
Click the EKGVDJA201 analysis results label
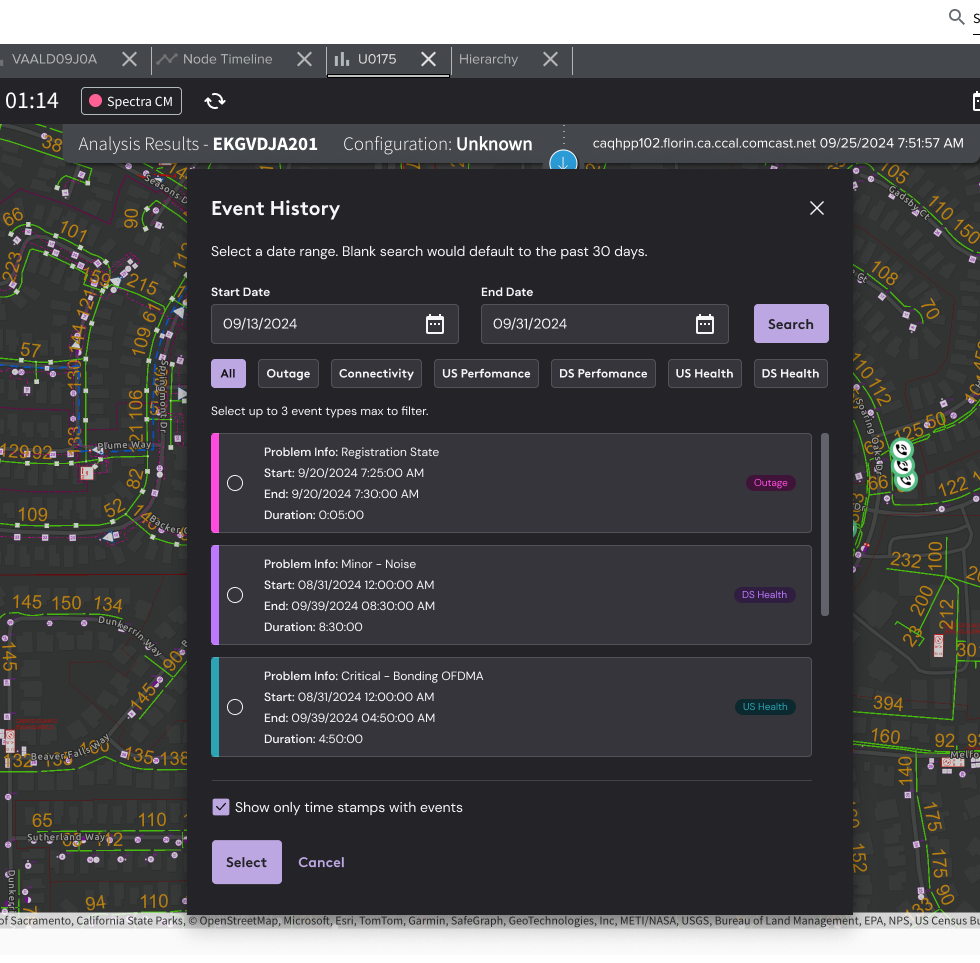[265, 144]
